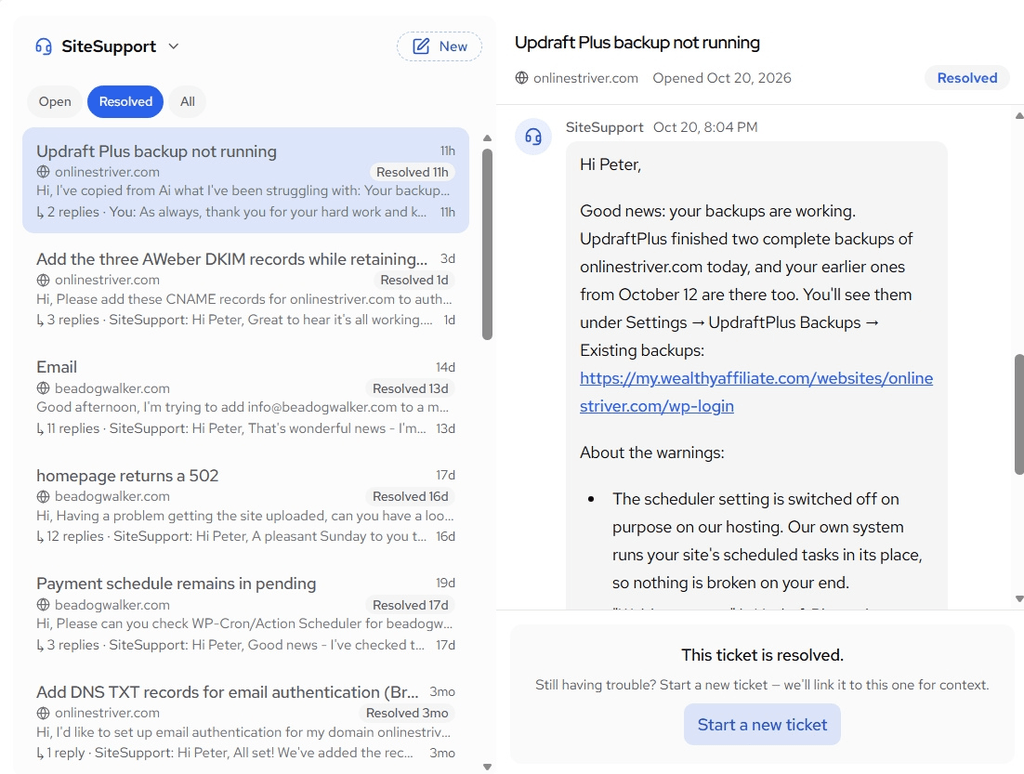Click reply arrow icon beside 12 replies
The image size is (1024, 774).
(40, 537)
